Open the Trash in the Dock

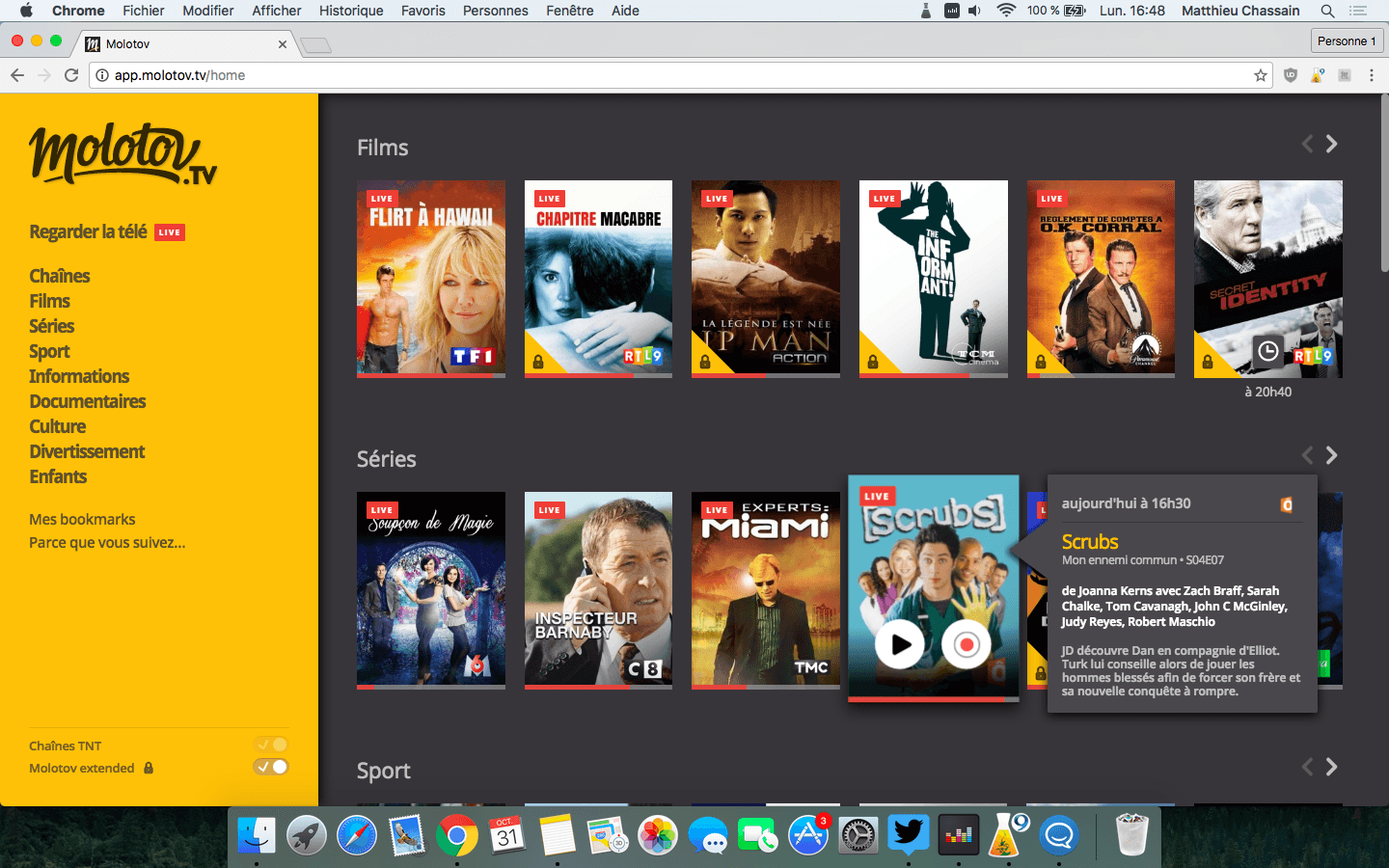pos(1131,835)
